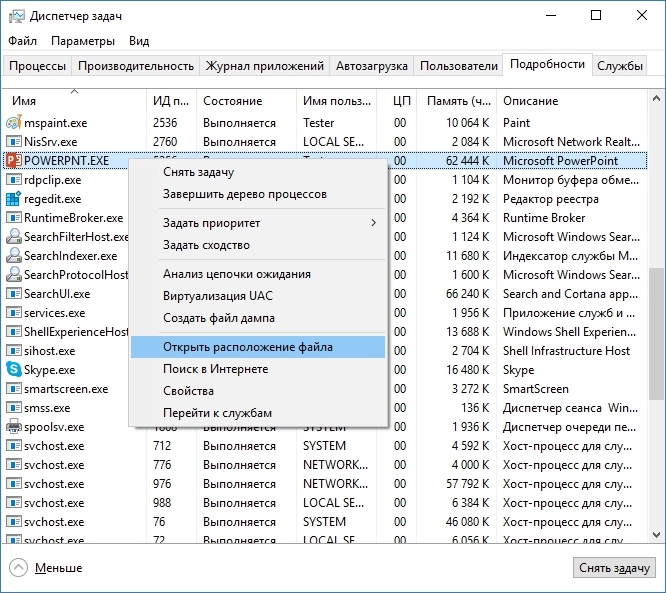The width and height of the screenshot is (666, 593).
Task: Click the RuntimeBroker.exe process icon
Action: [14, 217]
